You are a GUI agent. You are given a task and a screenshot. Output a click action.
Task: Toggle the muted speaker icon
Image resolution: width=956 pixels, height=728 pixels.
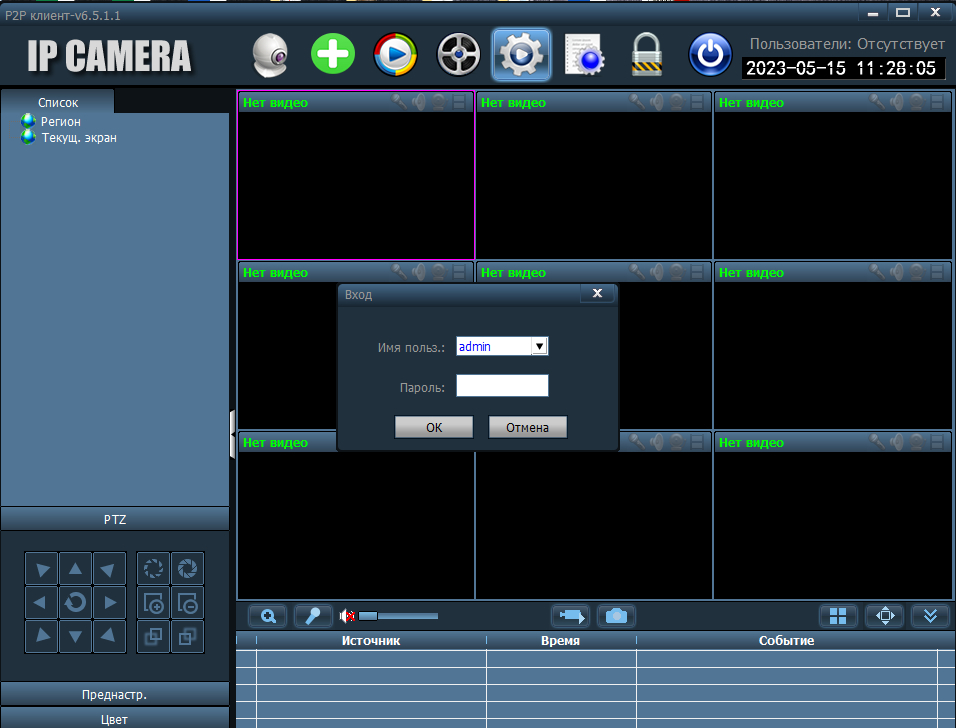pos(348,616)
